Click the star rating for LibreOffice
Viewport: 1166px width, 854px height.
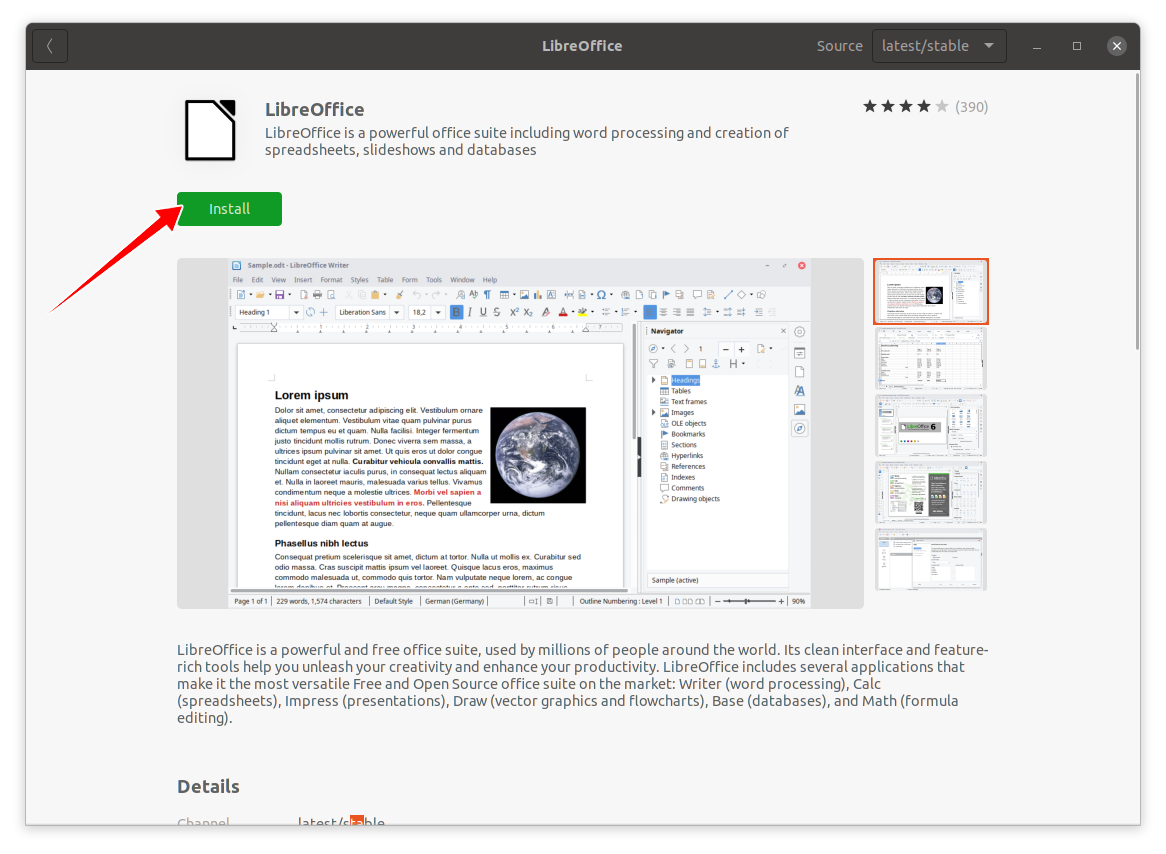905,106
